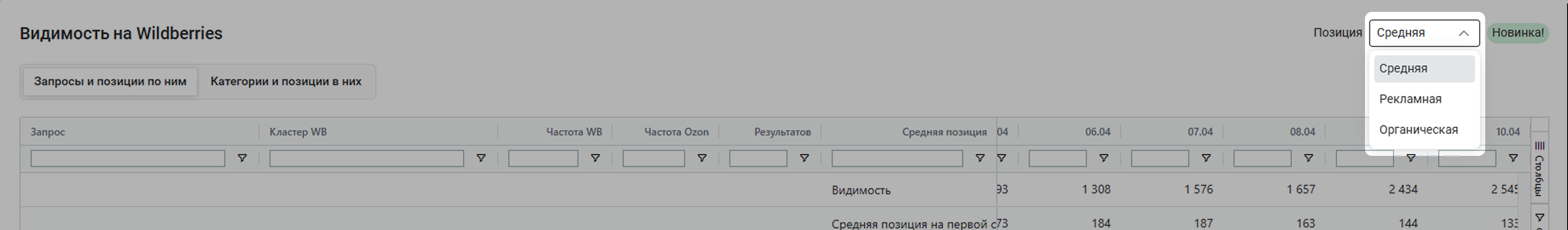The height and width of the screenshot is (230, 1568).
Task: Select Органическая option in dropdown
Action: coord(1424,129)
